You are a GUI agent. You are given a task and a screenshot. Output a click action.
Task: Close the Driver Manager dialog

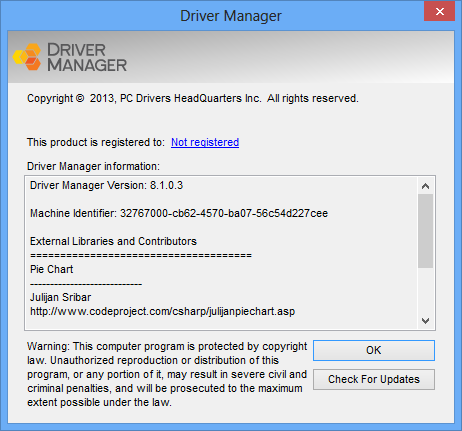tap(440, 12)
